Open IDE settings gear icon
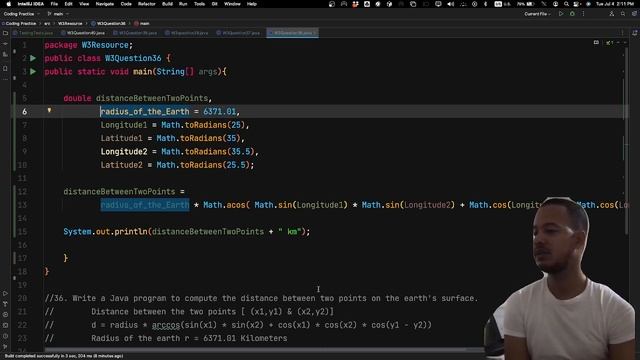Viewport: 640px width, 360px height. coord(634,14)
